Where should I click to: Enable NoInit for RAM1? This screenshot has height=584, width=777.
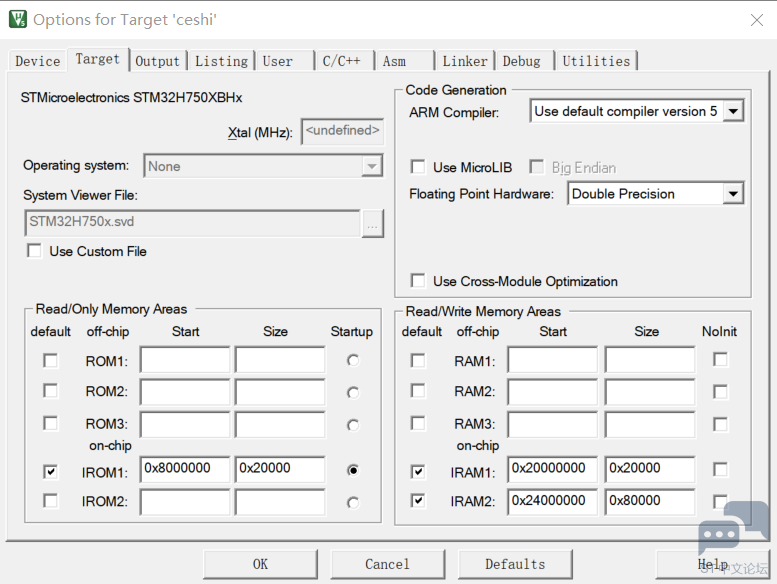[720, 360]
